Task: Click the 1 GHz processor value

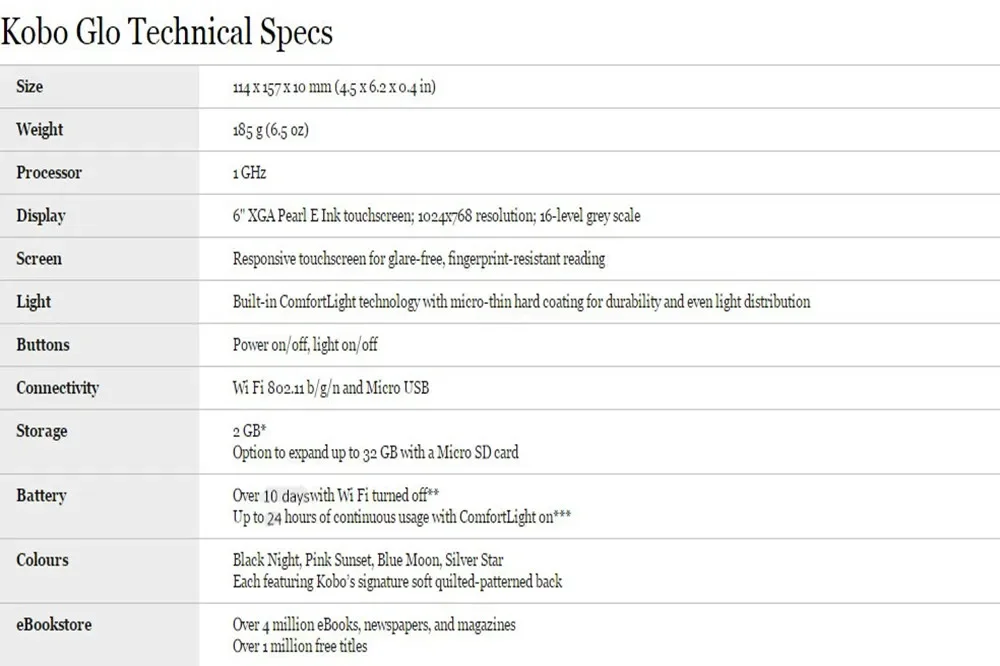Action: [x=249, y=173]
